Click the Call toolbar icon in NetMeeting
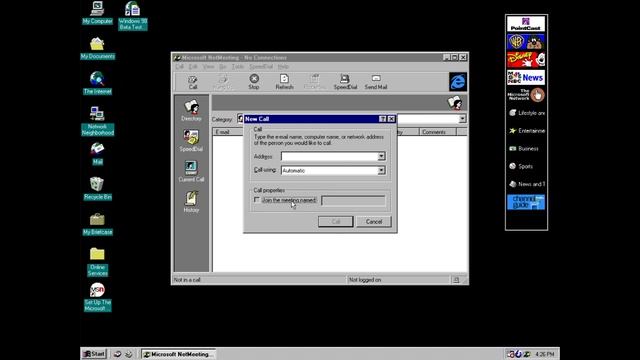Viewport: 640px width, 360px height. [193, 82]
